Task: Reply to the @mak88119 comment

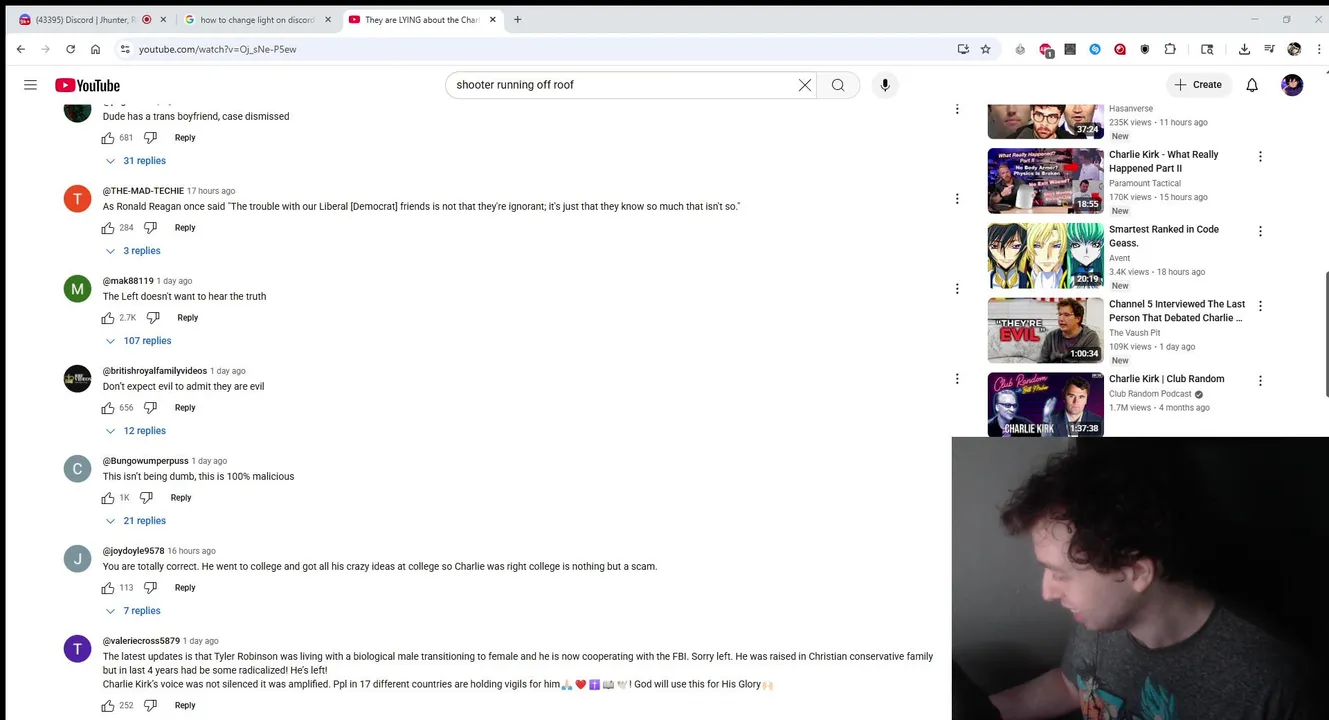Action: pos(188,318)
